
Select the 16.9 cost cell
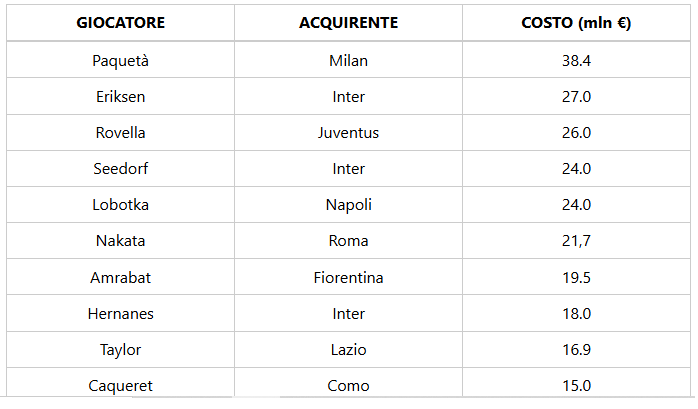pyautogui.click(x=576, y=350)
